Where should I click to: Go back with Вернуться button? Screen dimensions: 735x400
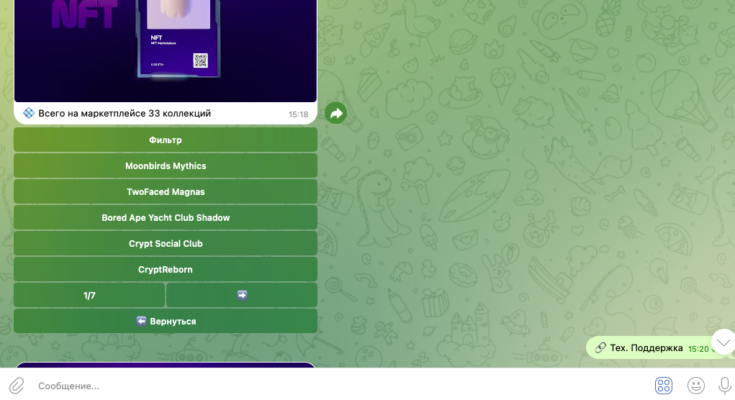click(x=165, y=321)
